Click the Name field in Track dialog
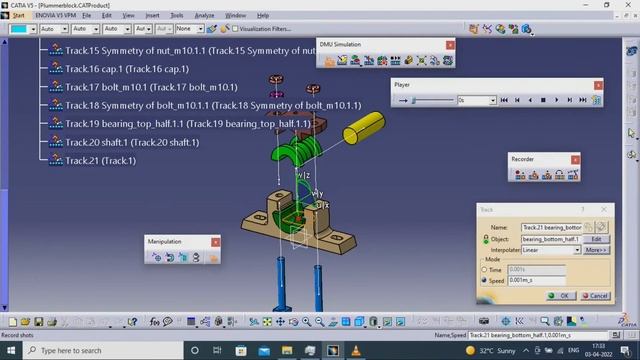The height and width of the screenshot is (360, 640). [x=551, y=227]
